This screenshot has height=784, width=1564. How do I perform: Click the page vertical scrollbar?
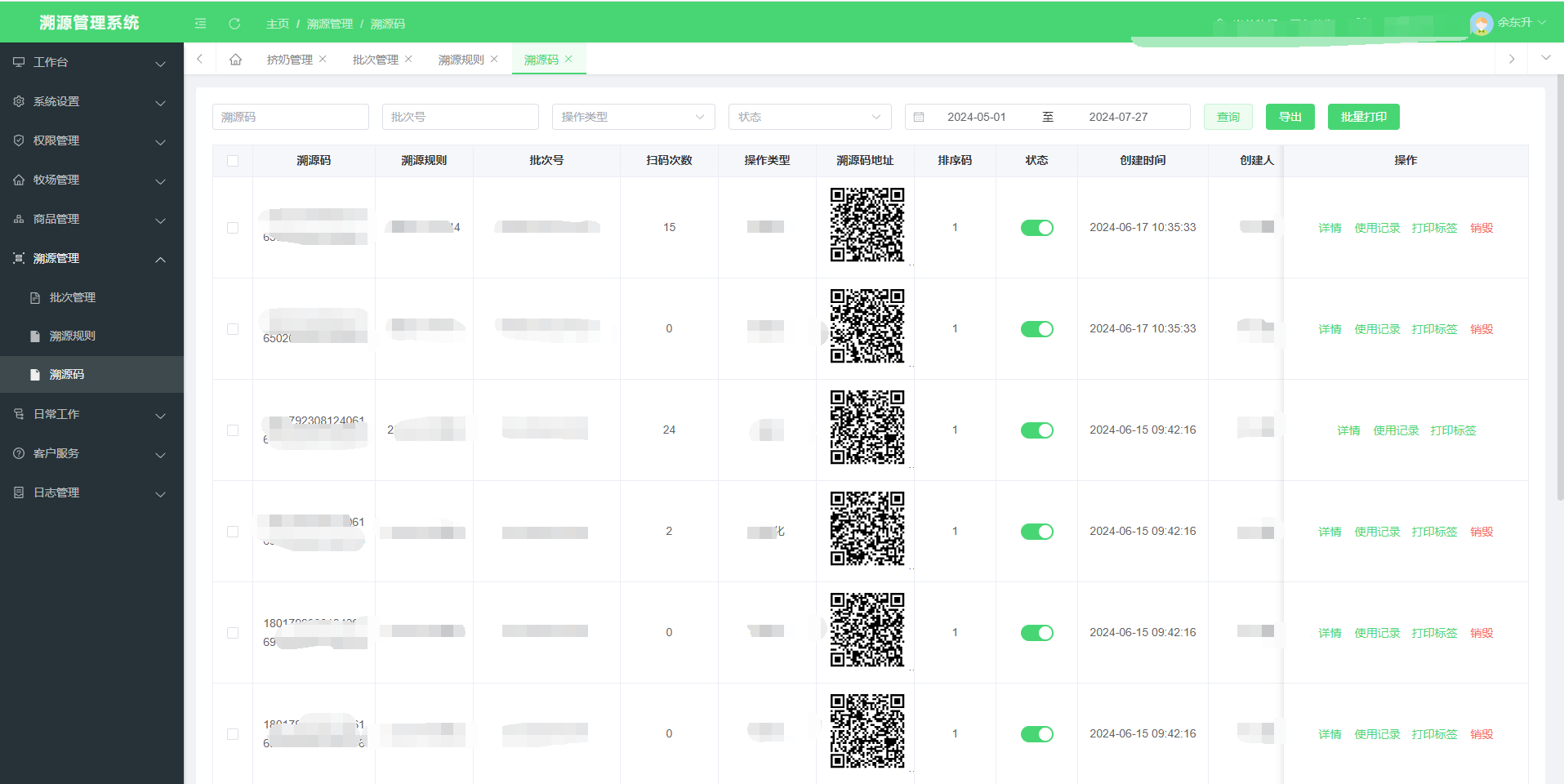1560,286
